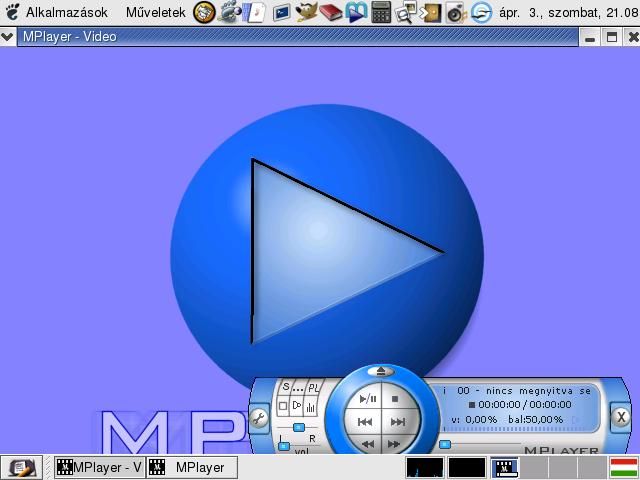This screenshot has height=480, width=640.
Task: Show desktop using bottom-left panel button
Action: [21, 468]
